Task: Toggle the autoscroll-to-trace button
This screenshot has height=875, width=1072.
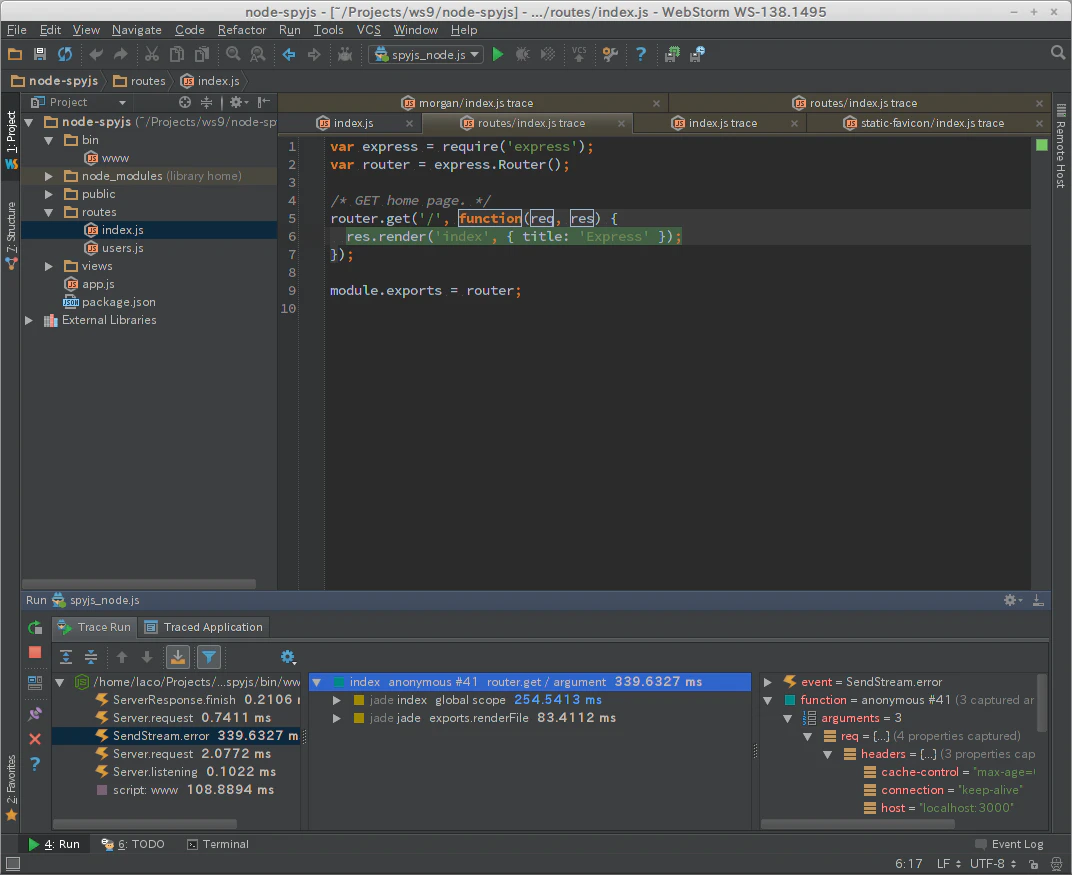Action: [x=178, y=657]
